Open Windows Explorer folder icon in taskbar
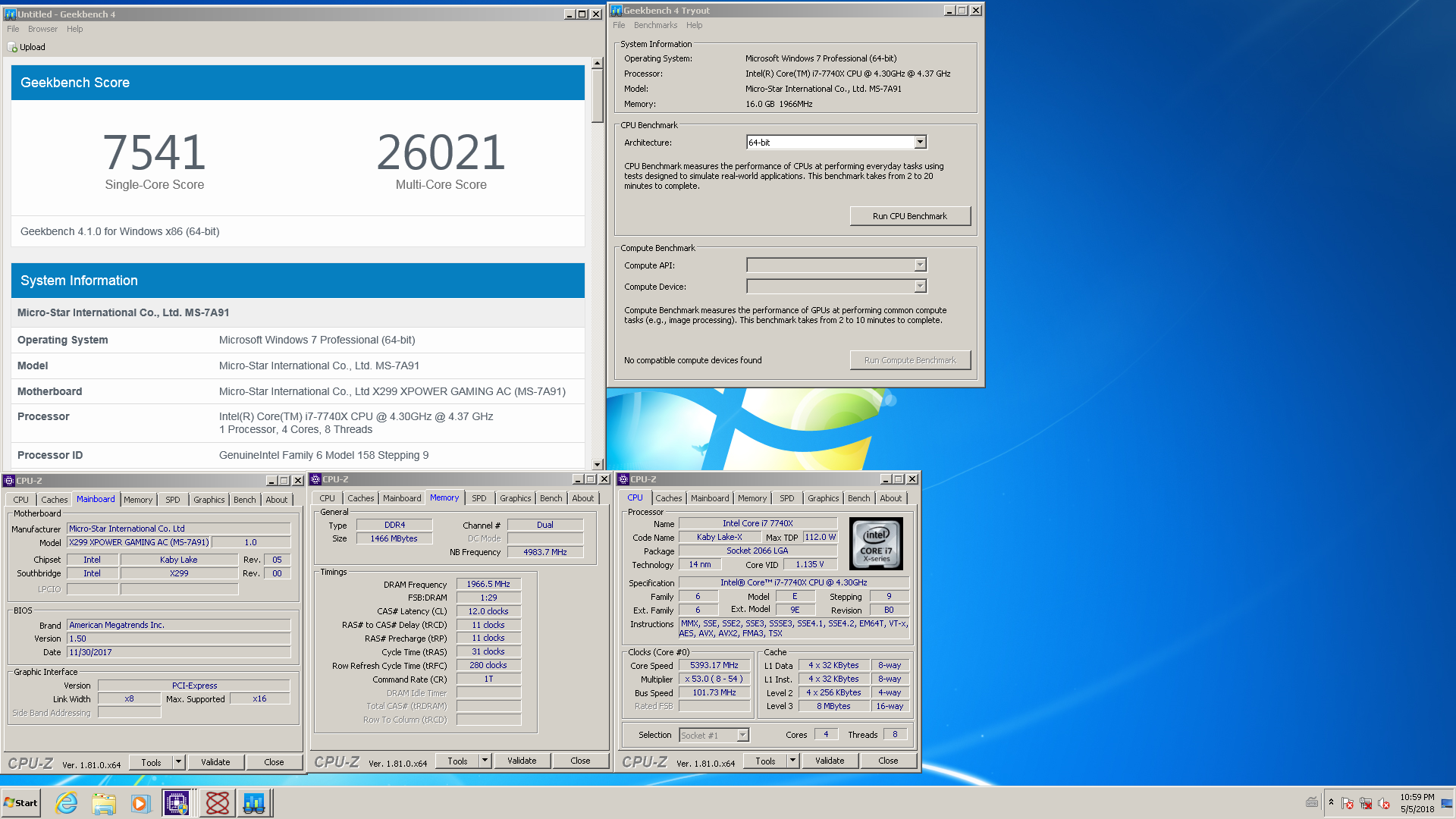 [104, 803]
